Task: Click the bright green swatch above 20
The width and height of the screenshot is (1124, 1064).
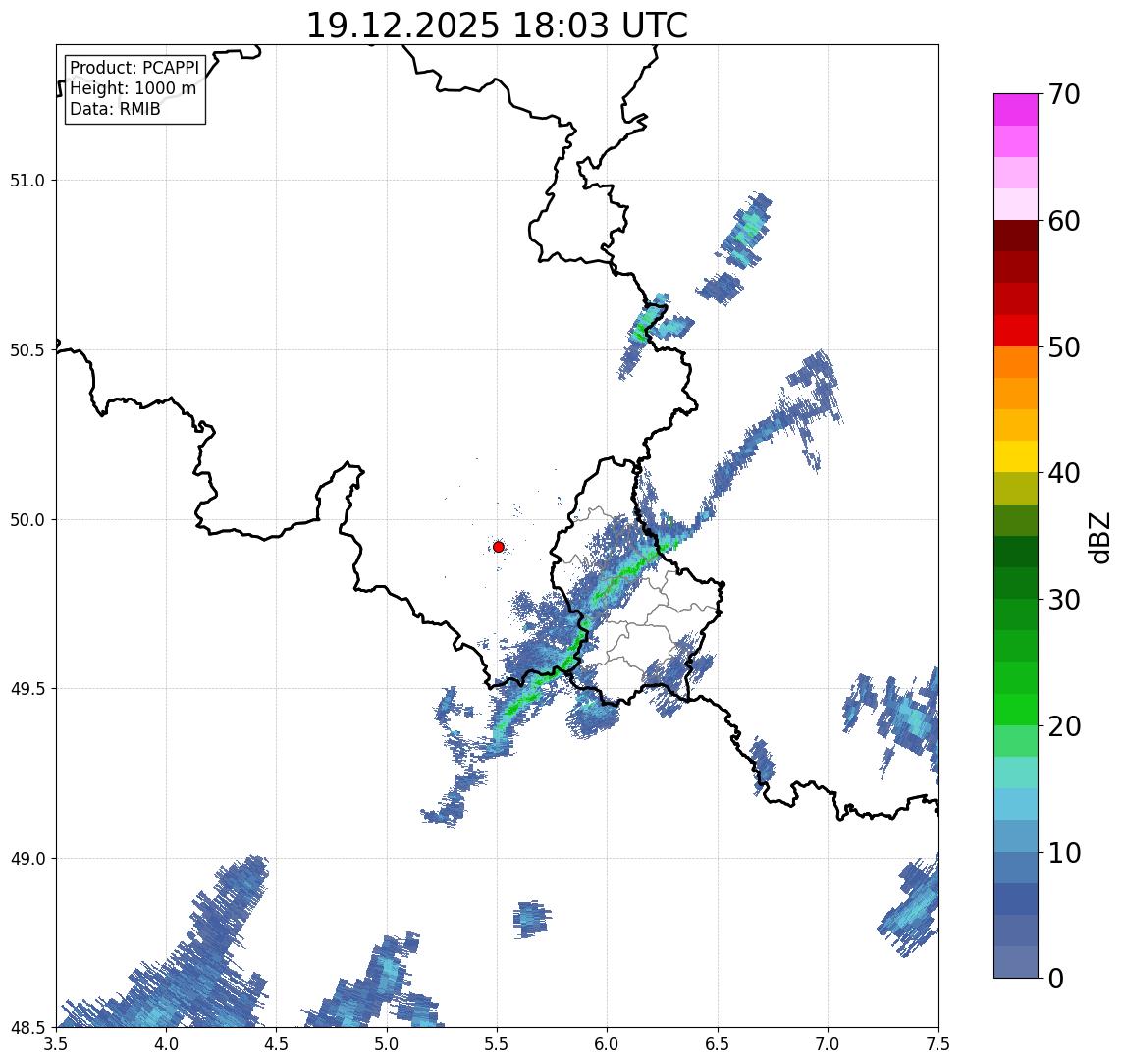Action: [x=1016, y=709]
